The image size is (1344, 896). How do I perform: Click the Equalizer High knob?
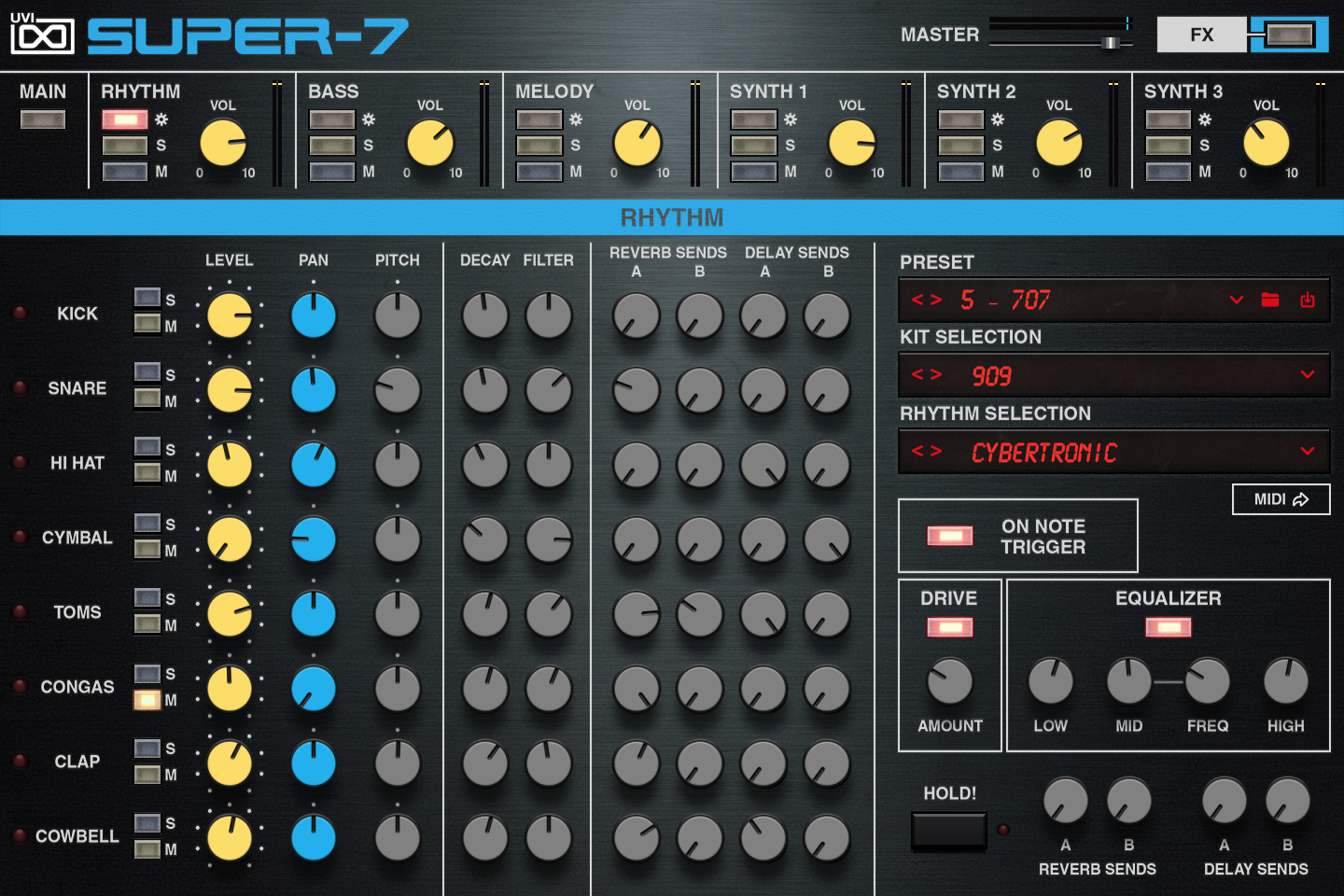[x=1286, y=681]
